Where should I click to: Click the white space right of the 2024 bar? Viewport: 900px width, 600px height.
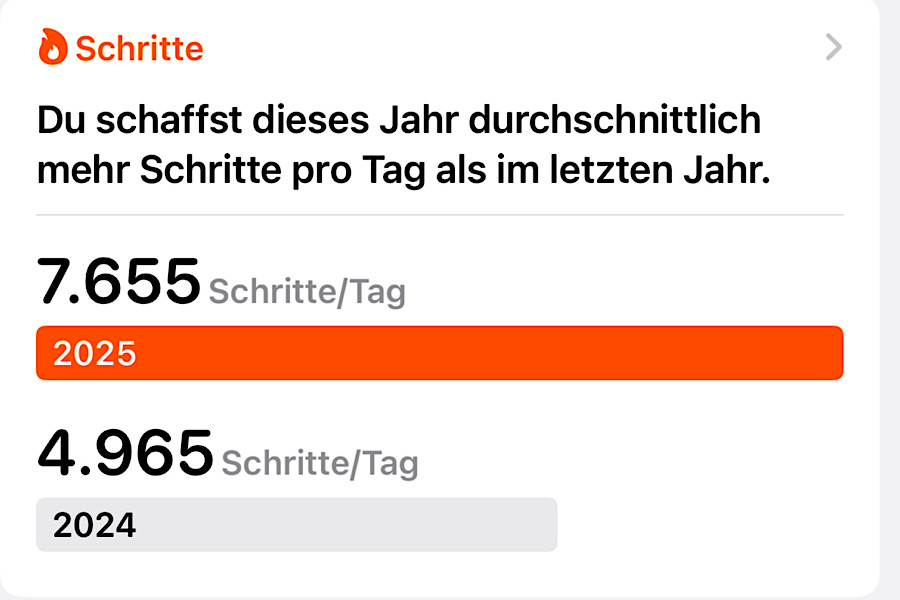tap(700, 524)
